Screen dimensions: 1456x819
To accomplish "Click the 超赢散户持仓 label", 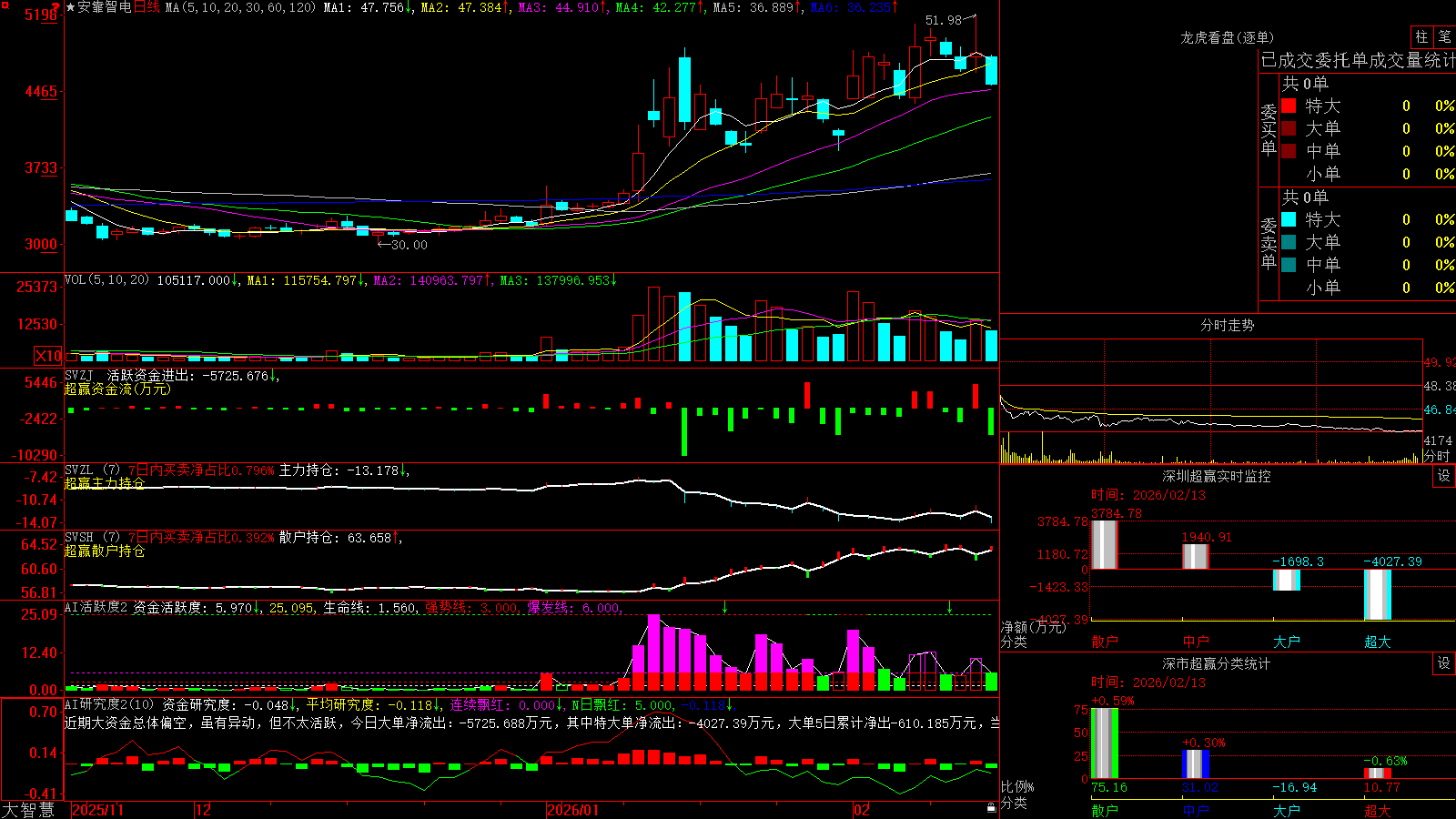I will (105, 551).
